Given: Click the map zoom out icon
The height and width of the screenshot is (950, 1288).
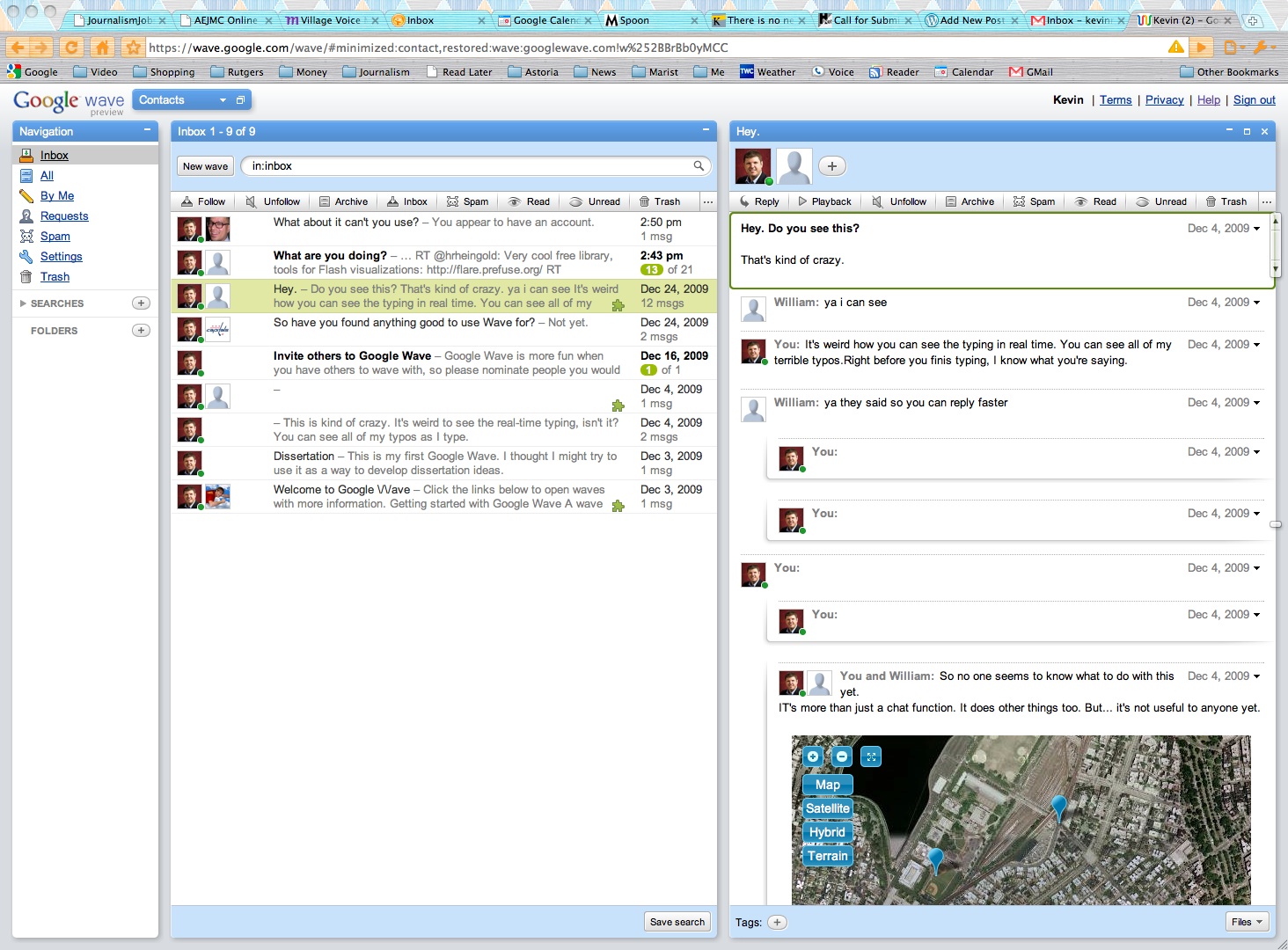Looking at the screenshot, I should (x=842, y=756).
